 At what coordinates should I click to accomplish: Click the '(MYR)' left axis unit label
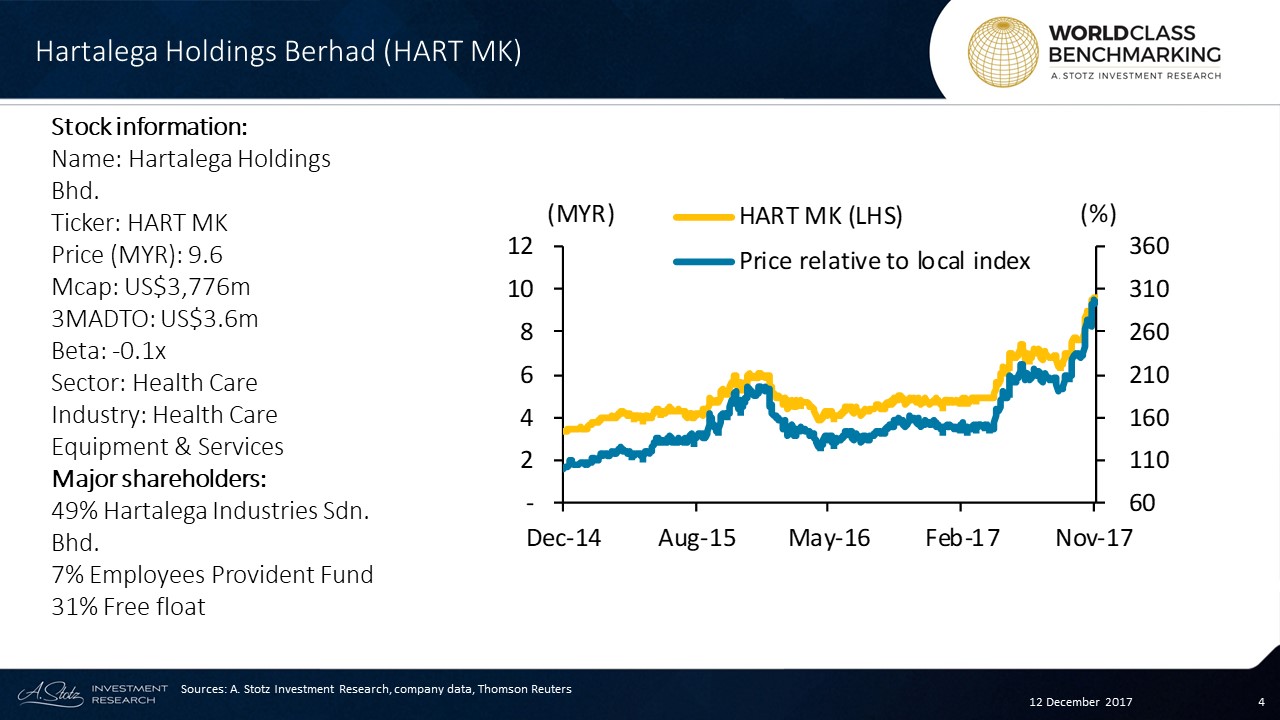(581, 214)
